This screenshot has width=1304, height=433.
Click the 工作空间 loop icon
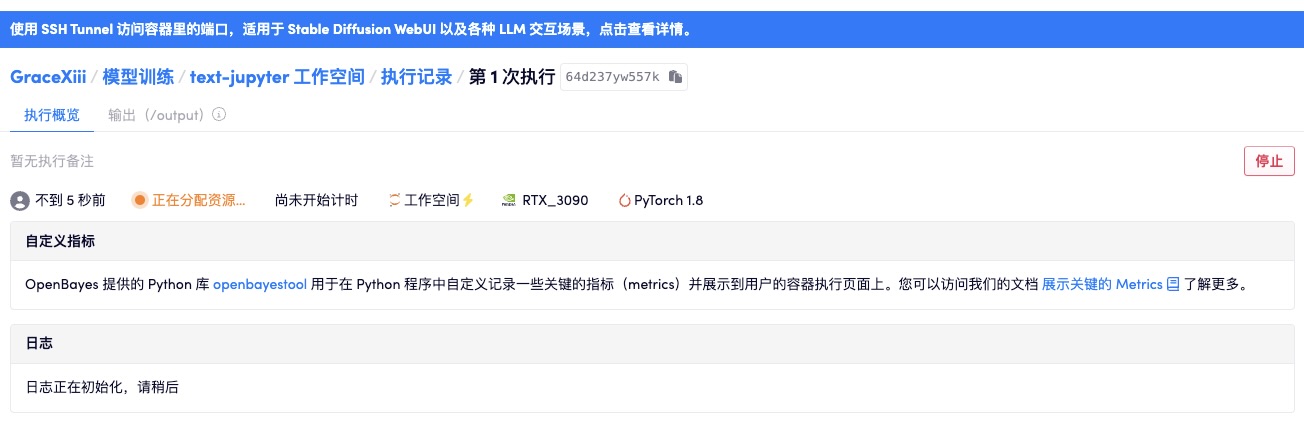394,200
